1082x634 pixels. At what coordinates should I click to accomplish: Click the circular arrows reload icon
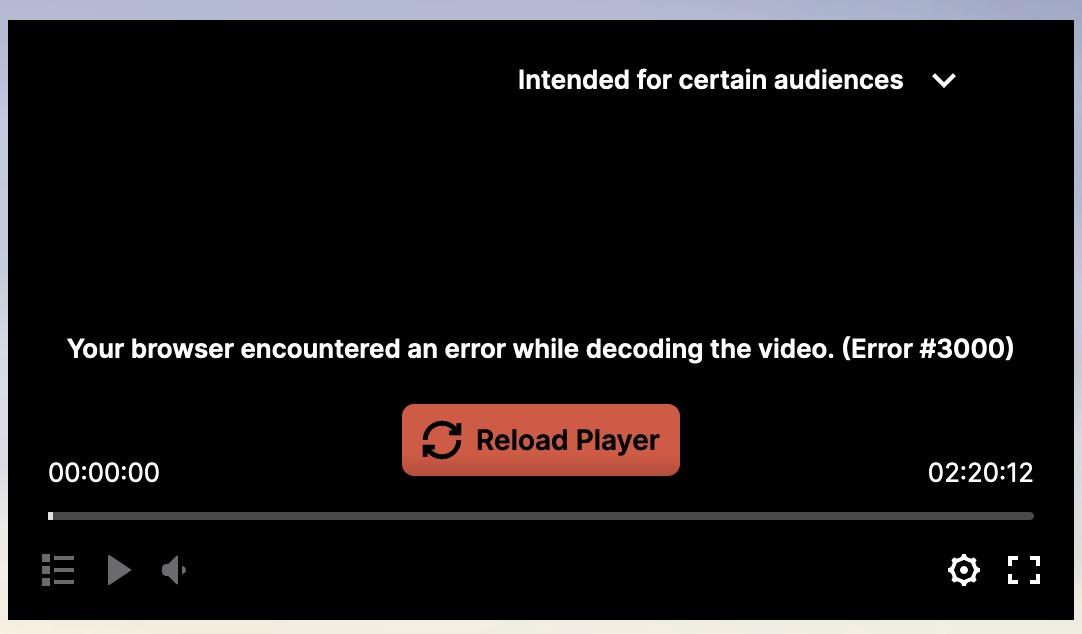[442, 440]
